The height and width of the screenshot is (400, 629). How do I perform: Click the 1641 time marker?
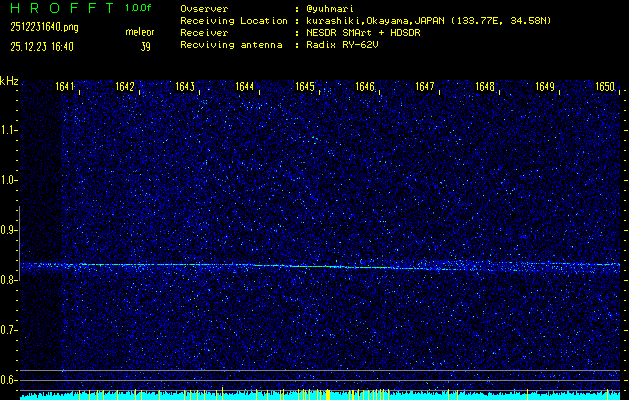click(x=65, y=87)
